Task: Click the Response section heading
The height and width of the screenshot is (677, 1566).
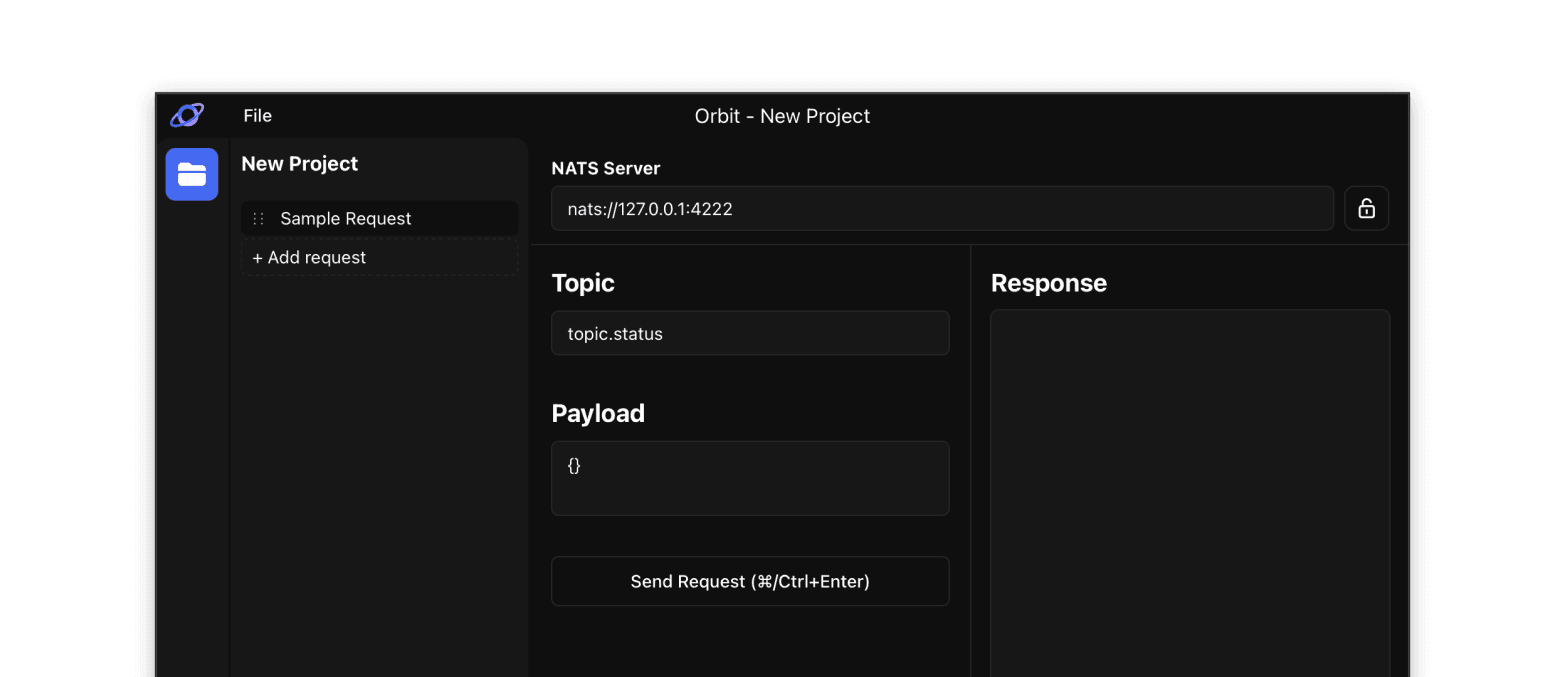Action: [1048, 283]
